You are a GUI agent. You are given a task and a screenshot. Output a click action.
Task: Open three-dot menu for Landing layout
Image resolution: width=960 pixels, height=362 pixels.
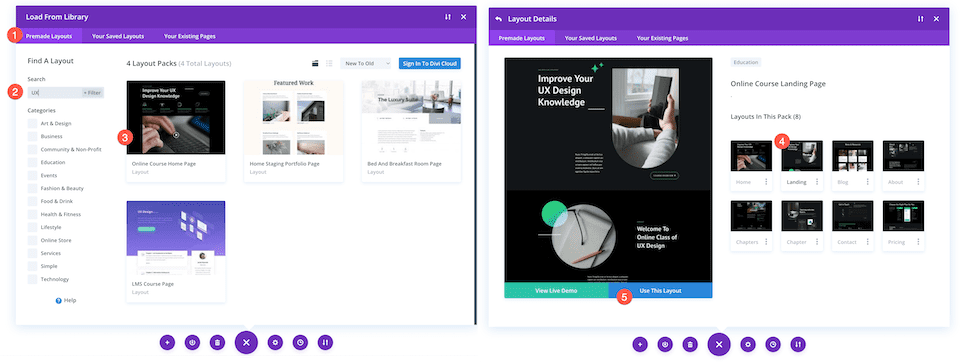coord(817,182)
